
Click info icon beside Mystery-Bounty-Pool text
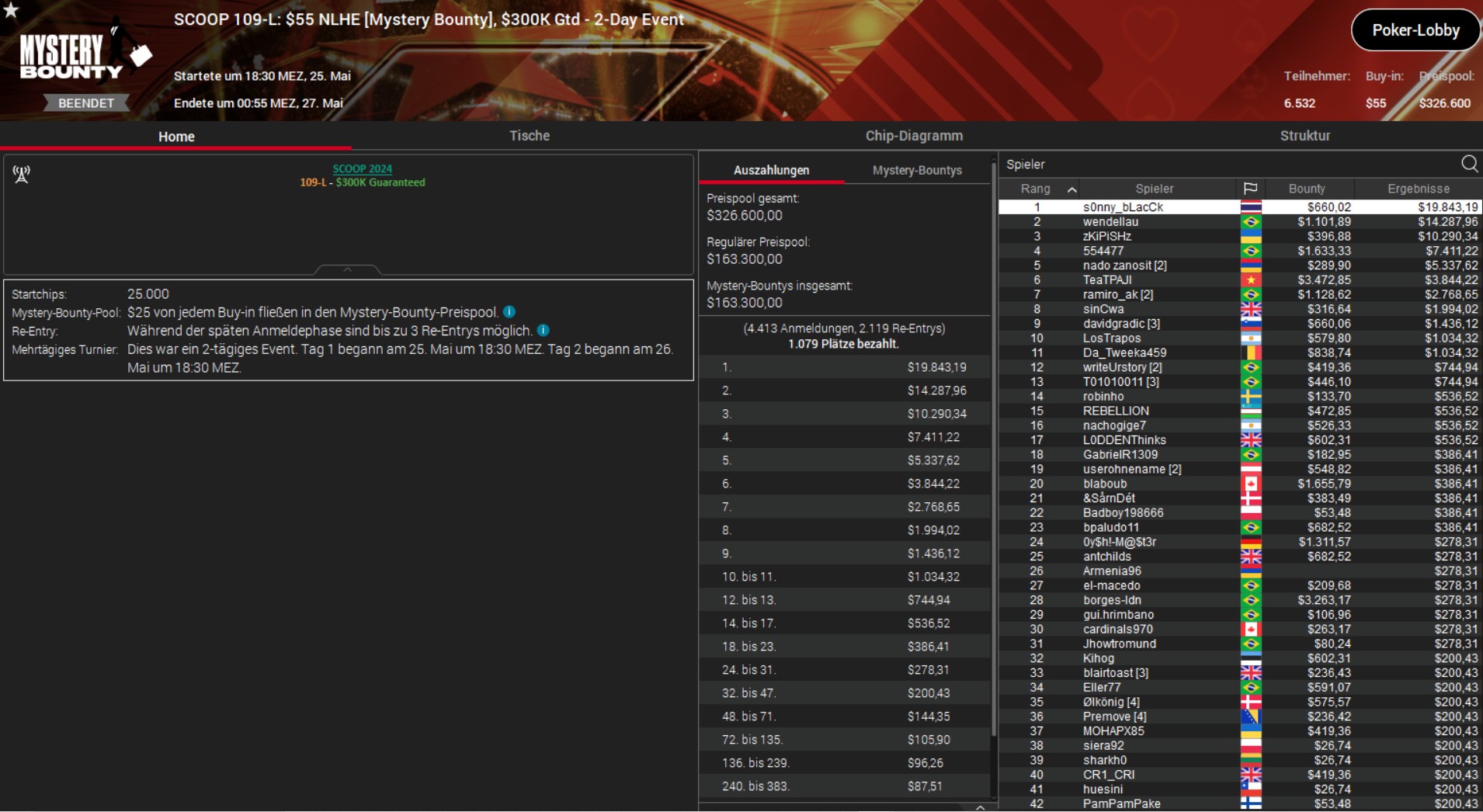click(x=509, y=312)
